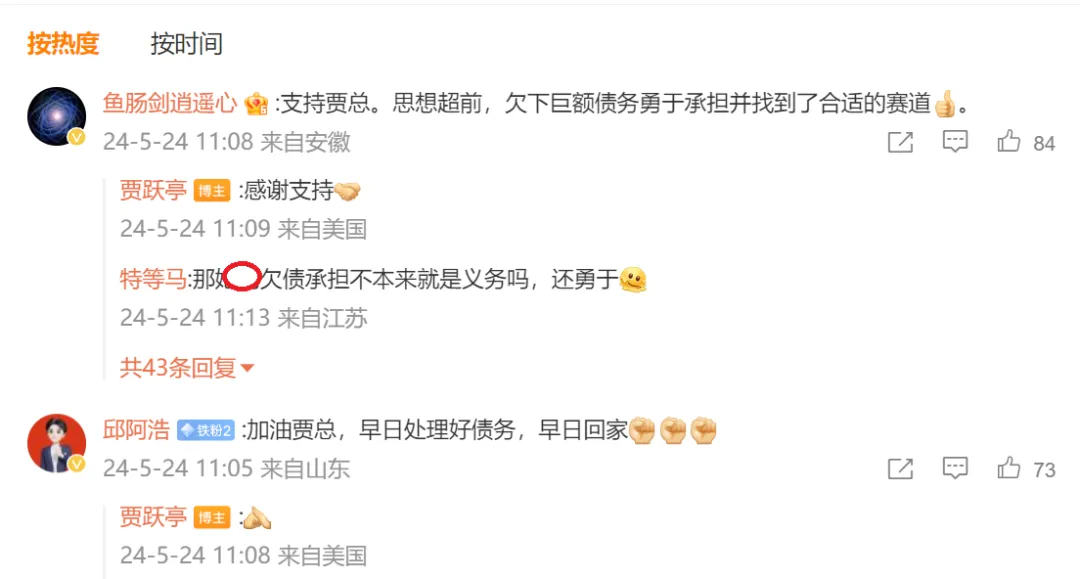Click the dropdown arrow after 共43条回复
The height and width of the screenshot is (579, 1080).
tap(247, 368)
